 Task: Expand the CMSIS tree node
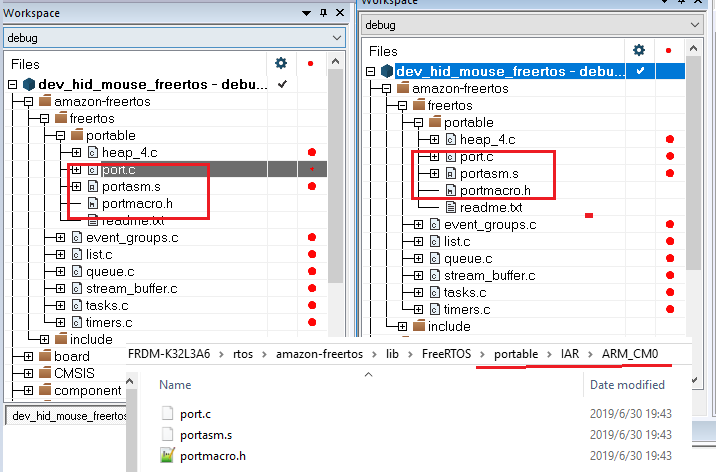point(28,373)
